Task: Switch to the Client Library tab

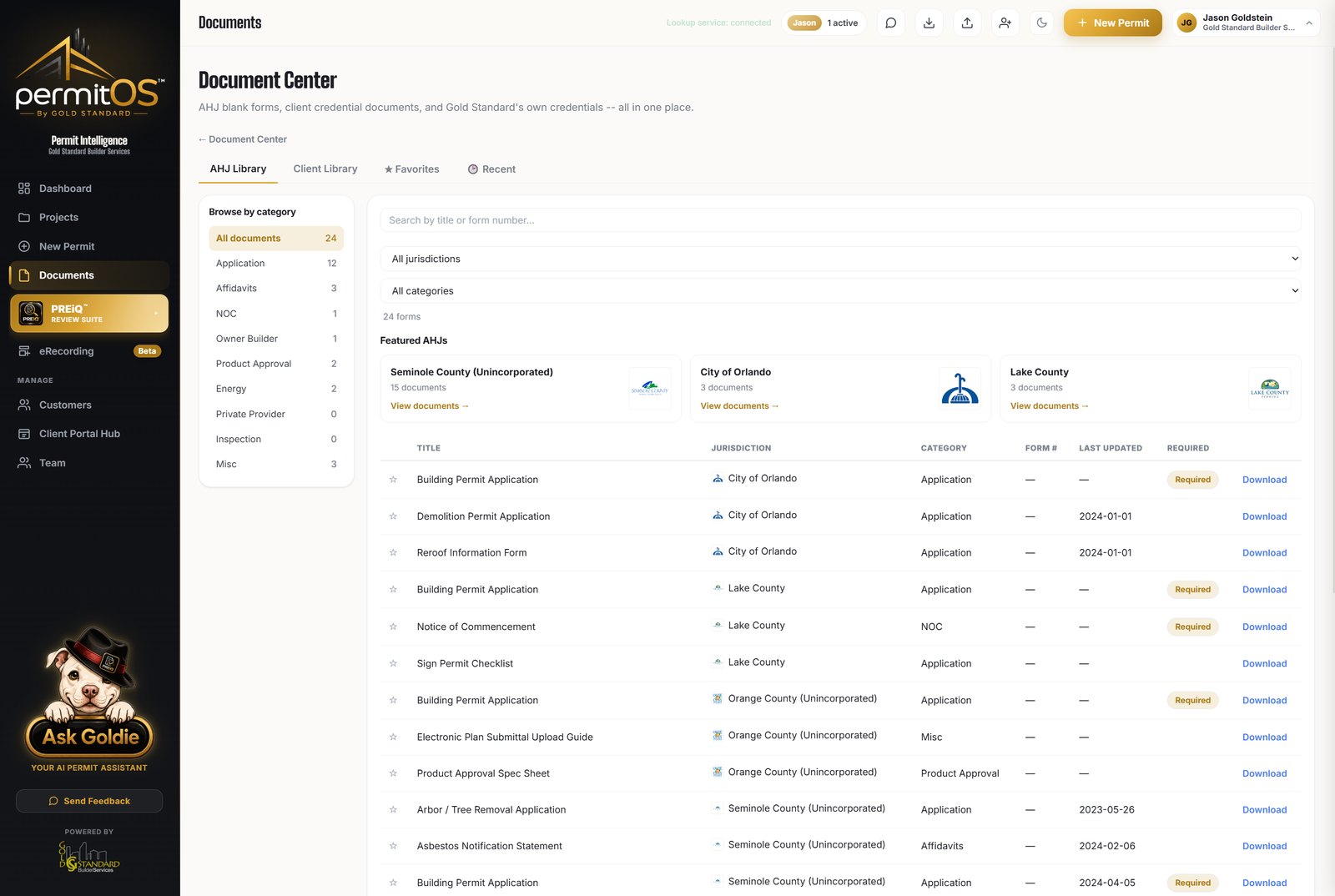Action: pyautogui.click(x=325, y=169)
